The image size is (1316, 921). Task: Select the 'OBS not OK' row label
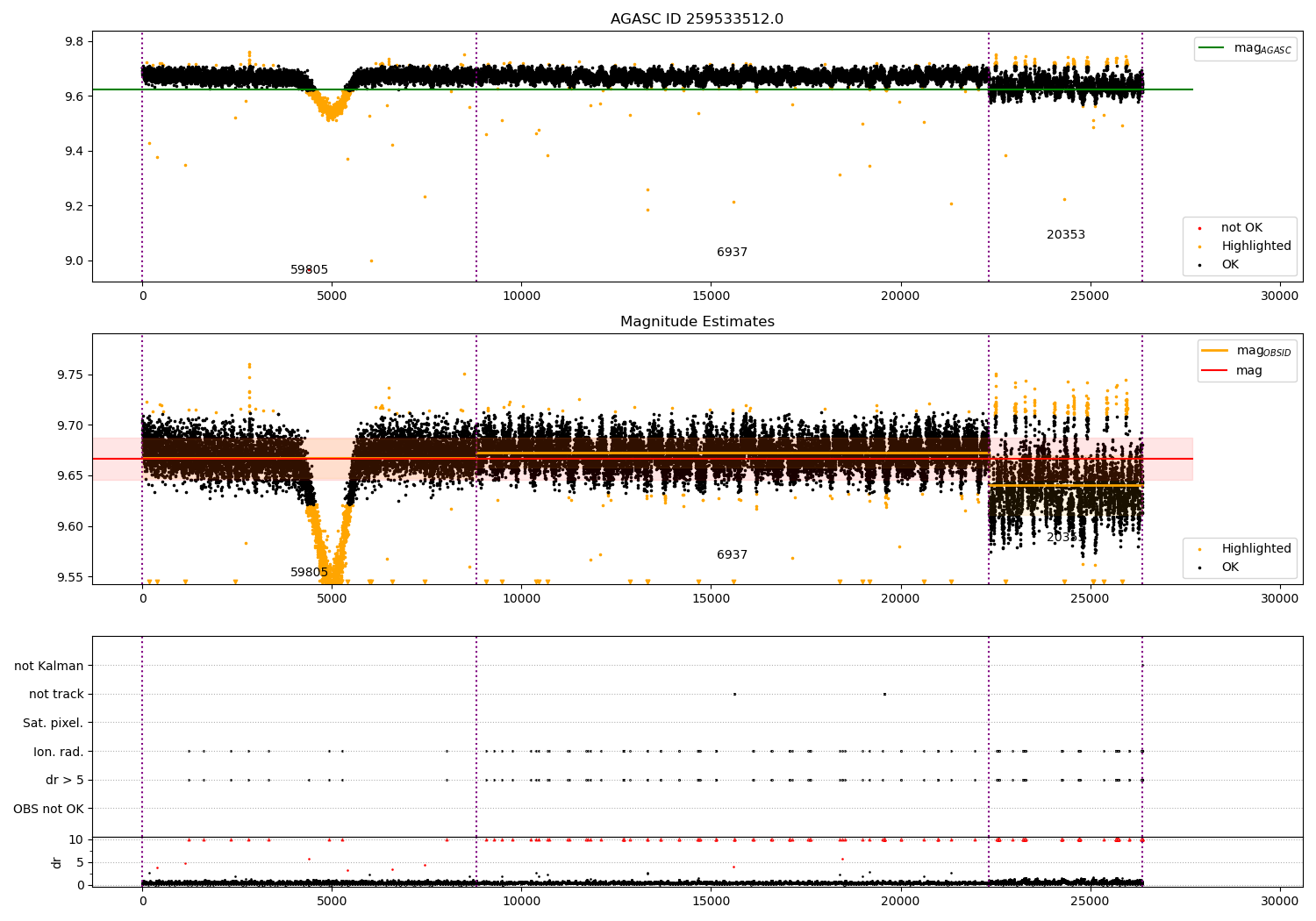click(49, 809)
